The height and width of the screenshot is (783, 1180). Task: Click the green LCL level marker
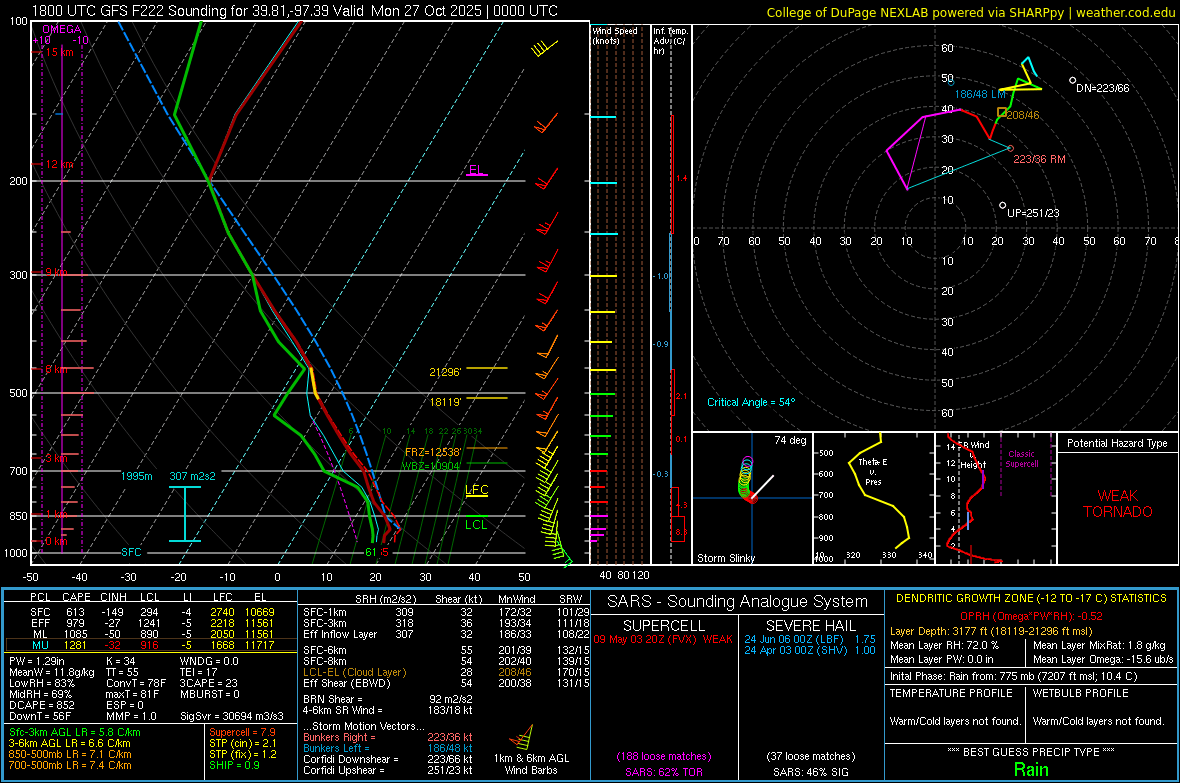click(x=477, y=525)
